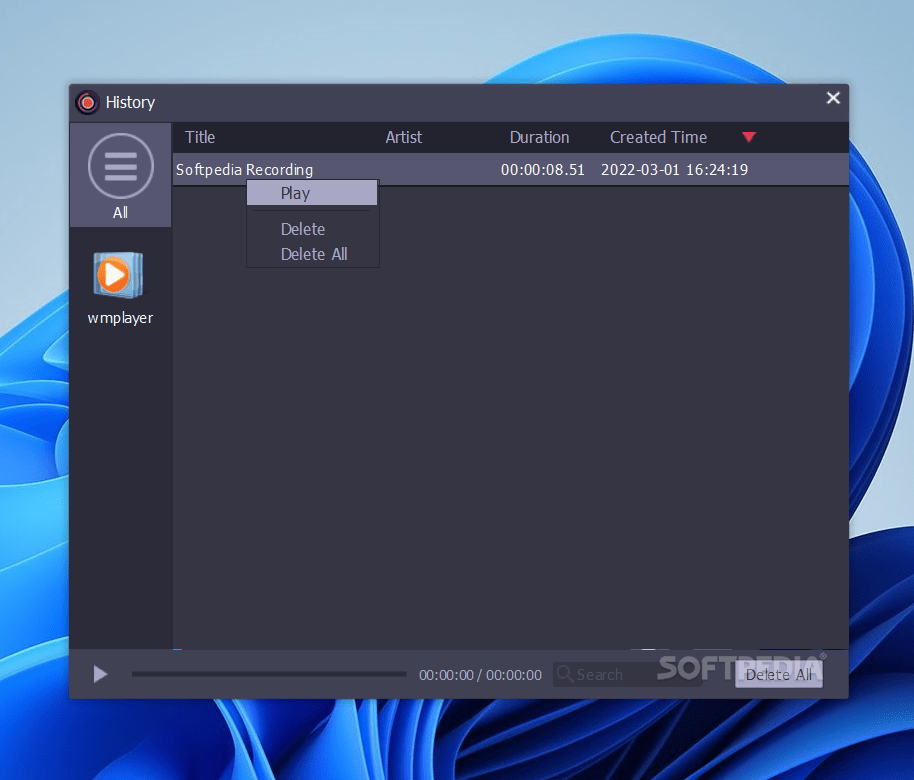
Task: Click the playback progress slider
Action: 268,674
